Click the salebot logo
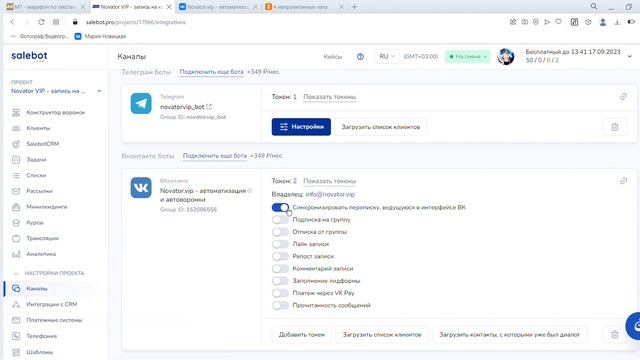640x360 pixels. (29, 56)
